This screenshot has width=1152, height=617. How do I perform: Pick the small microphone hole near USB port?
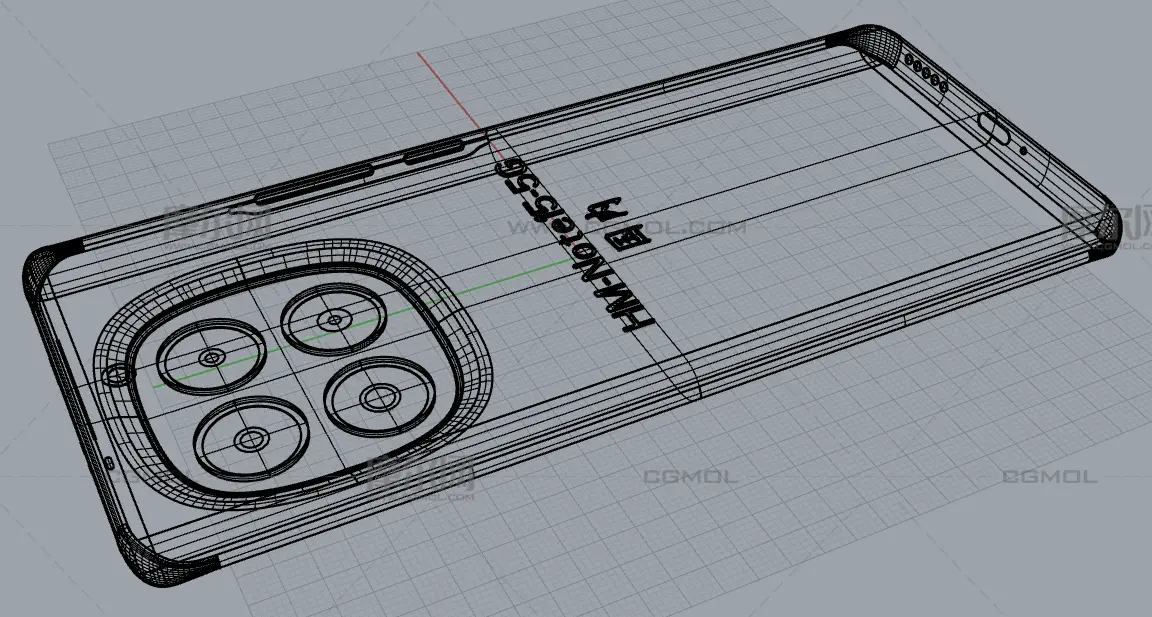[x=1023, y=151]
